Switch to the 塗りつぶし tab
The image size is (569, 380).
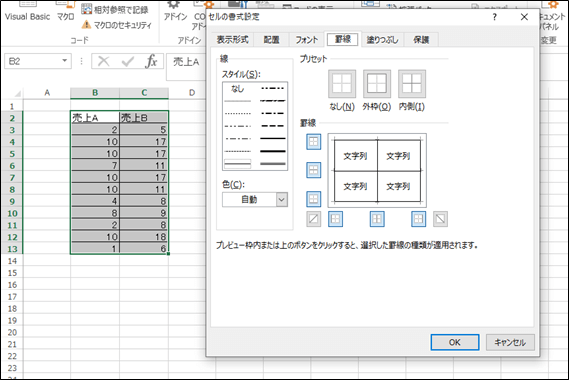pyautogui.click(x=382, y=40)
